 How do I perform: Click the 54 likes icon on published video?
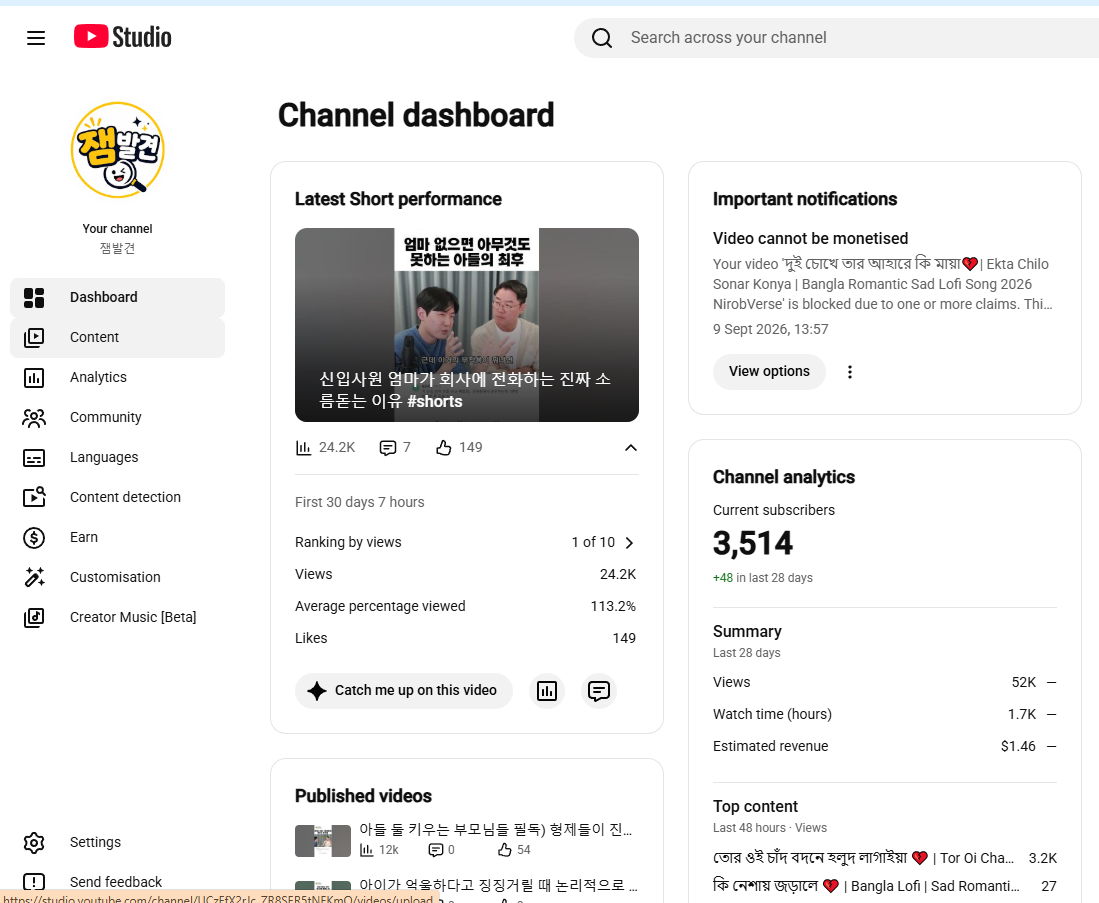coord(505,850)
